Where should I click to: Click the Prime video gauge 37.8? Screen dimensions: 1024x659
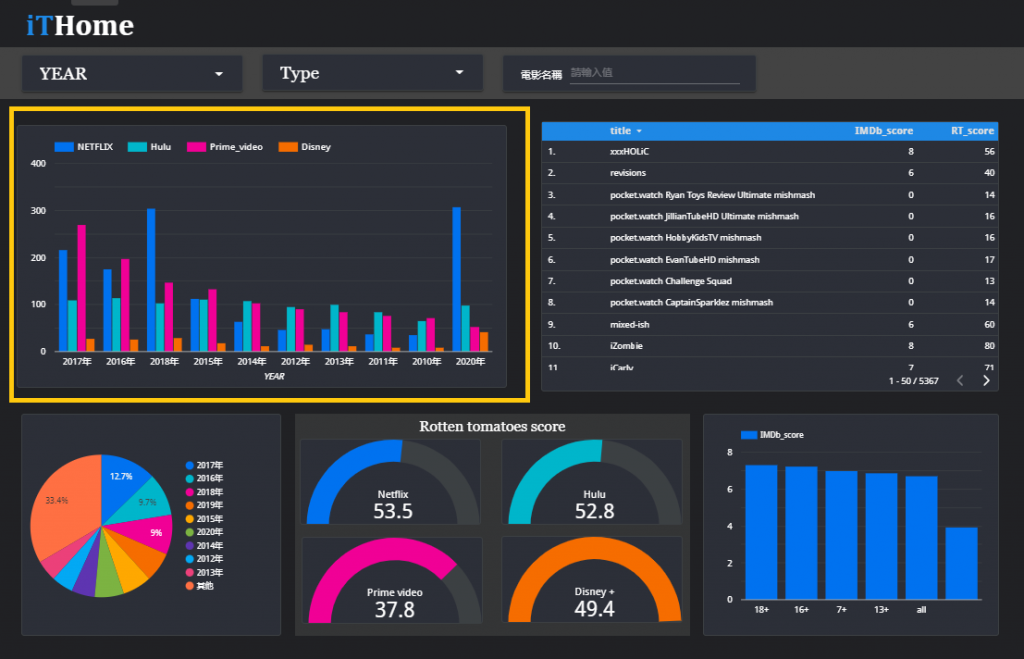(x=392, y=580)
